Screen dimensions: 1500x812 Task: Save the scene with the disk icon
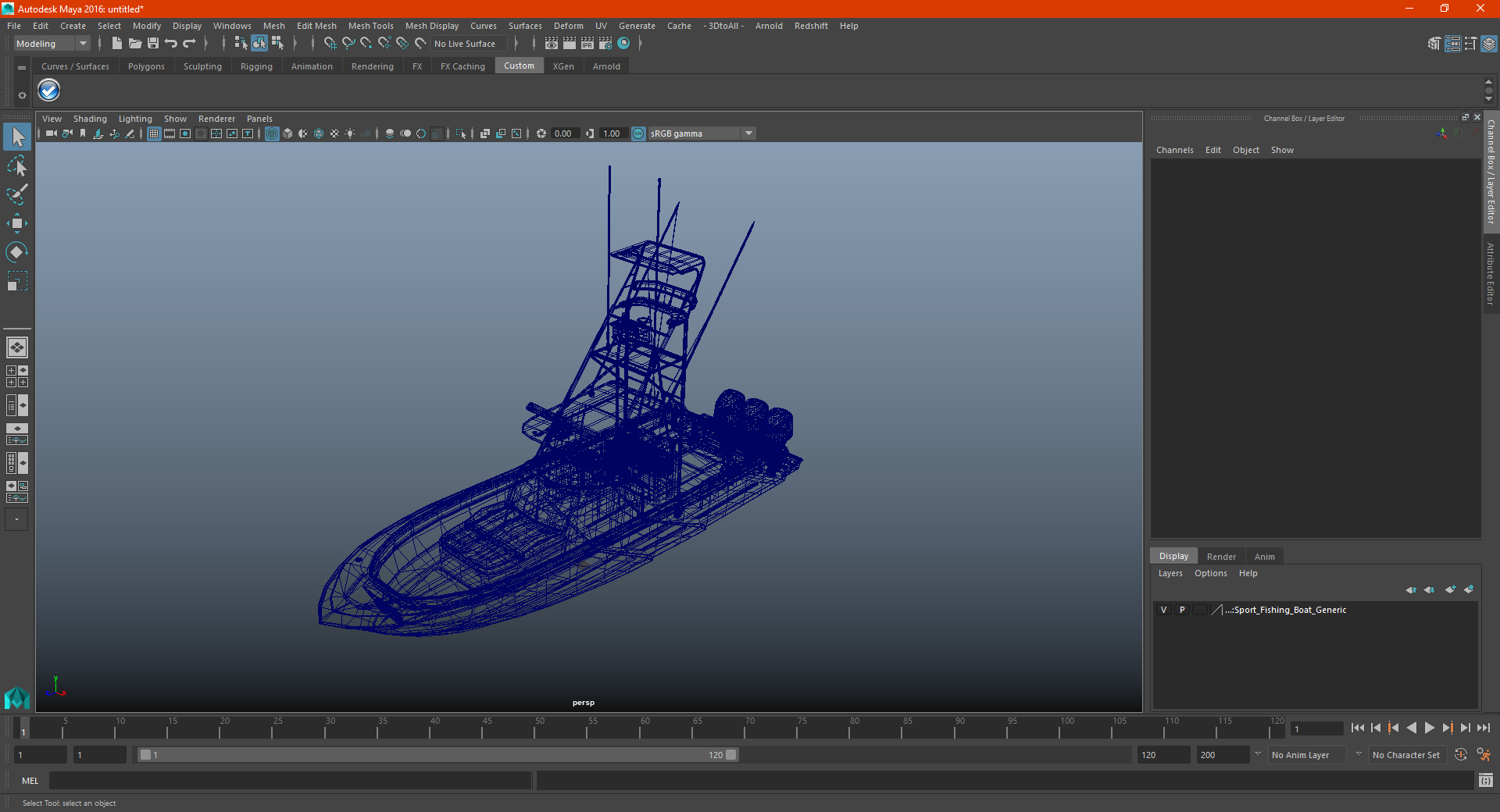(153, 44)
